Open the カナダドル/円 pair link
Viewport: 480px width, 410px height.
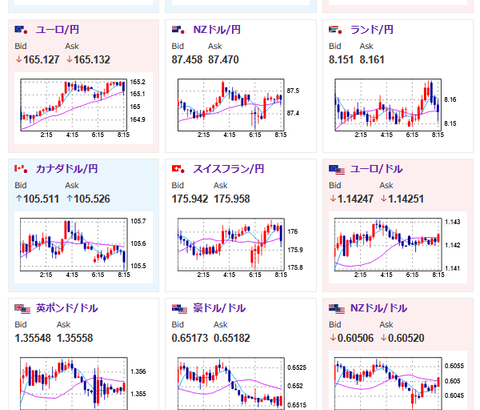coord(67,169)
